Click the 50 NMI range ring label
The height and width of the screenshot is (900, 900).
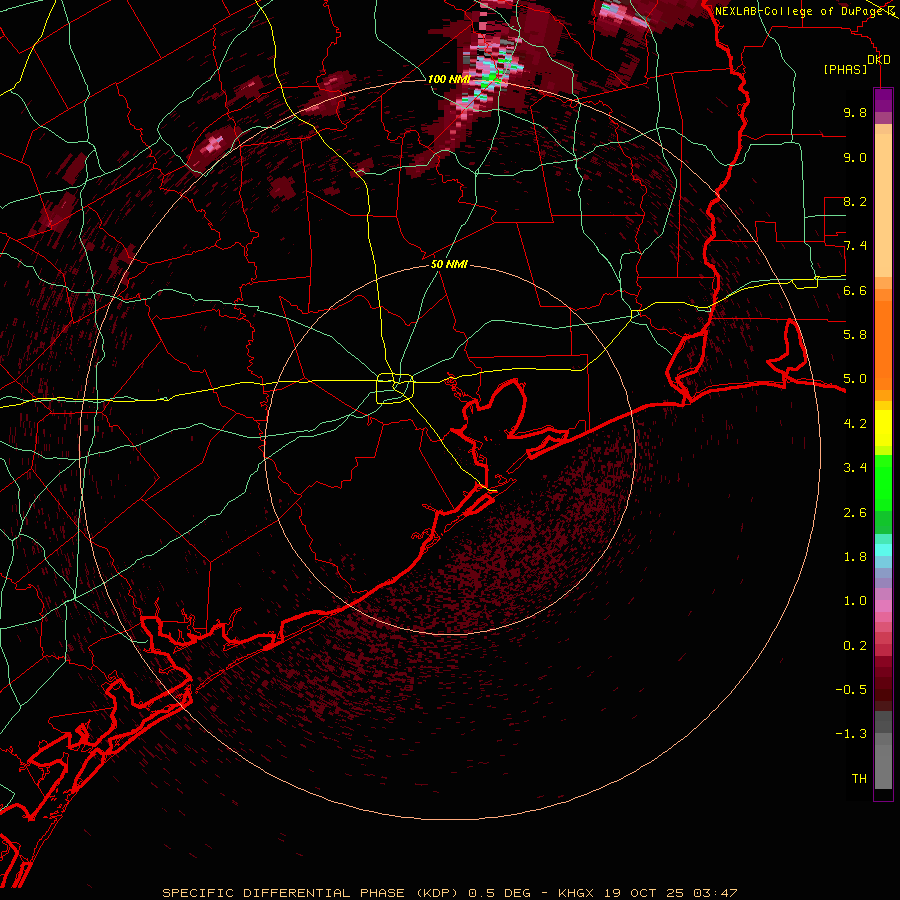pos(449,265)
